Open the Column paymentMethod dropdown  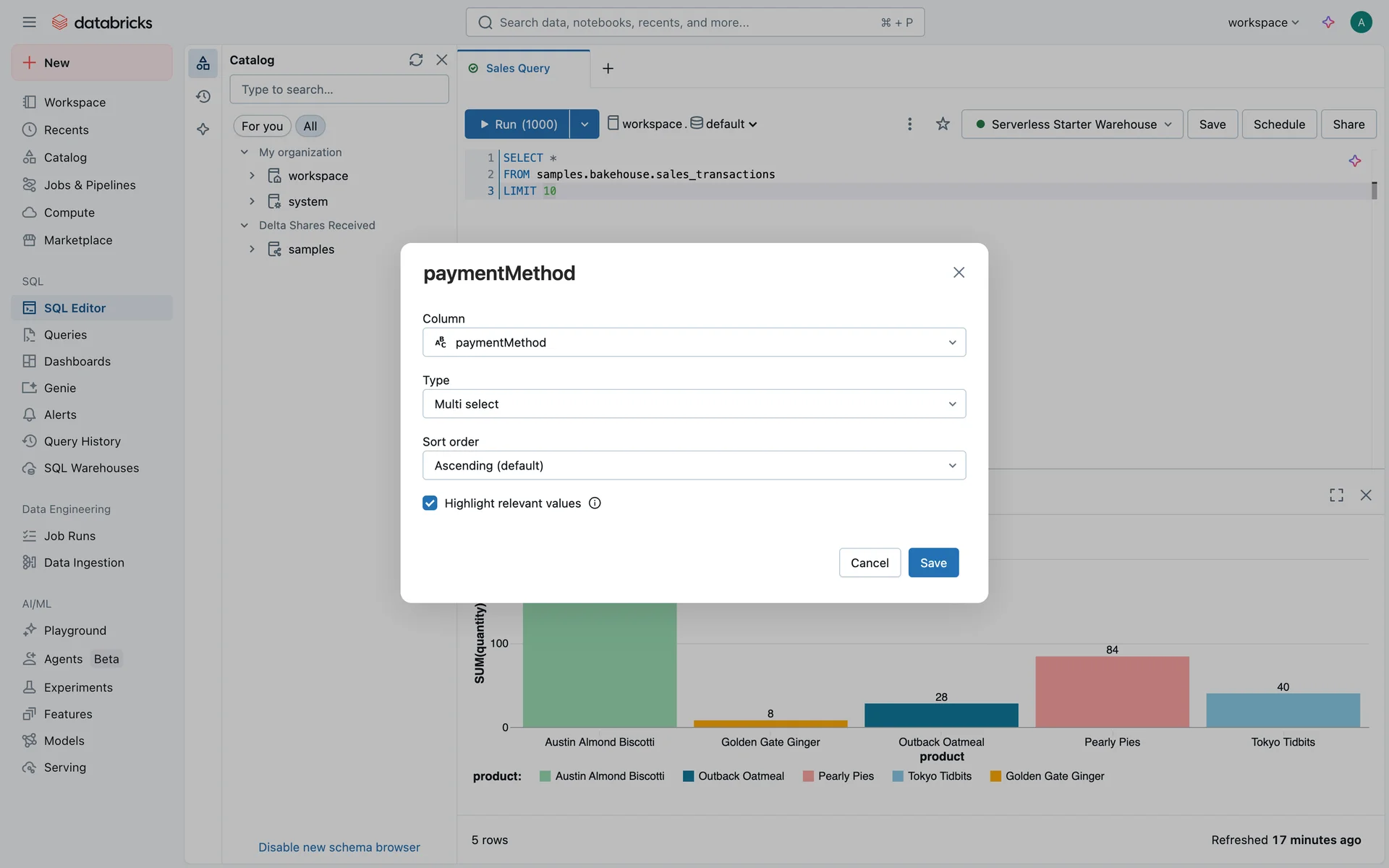tap(693, 342)
